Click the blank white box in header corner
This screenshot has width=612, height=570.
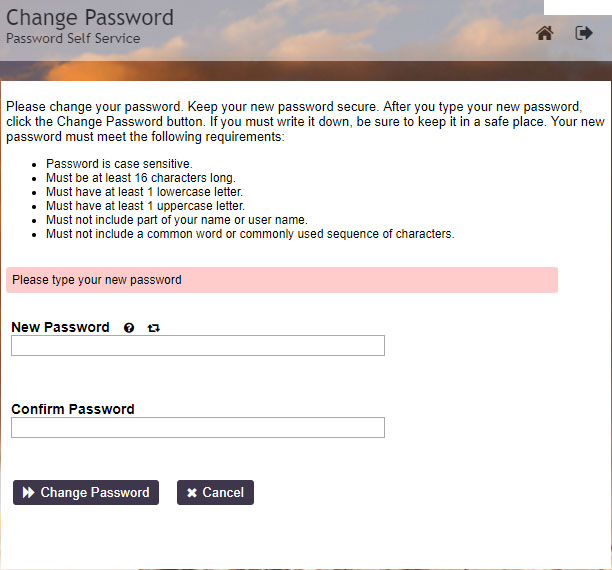578,7
